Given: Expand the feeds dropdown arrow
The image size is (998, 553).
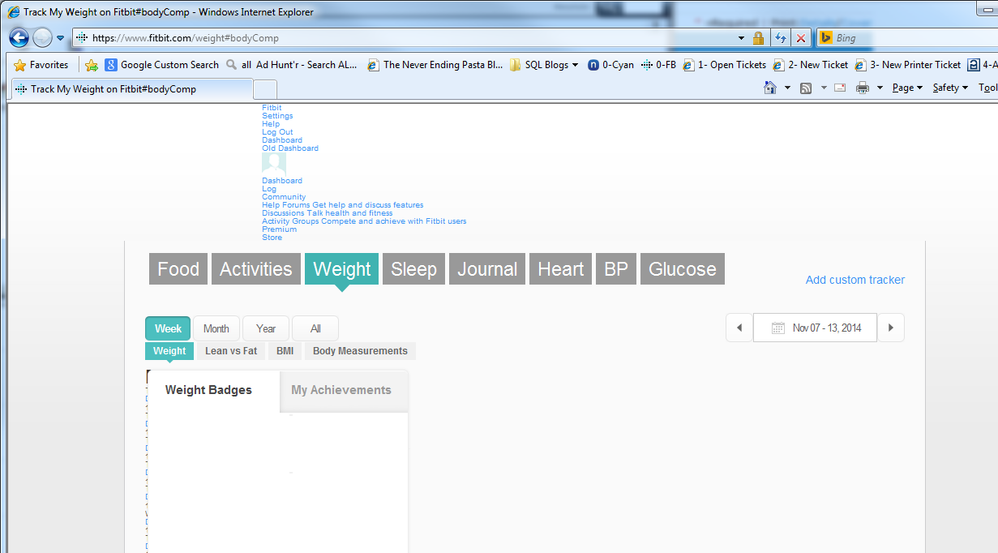Looking at the screenshot, I should (x=824, y=88).
